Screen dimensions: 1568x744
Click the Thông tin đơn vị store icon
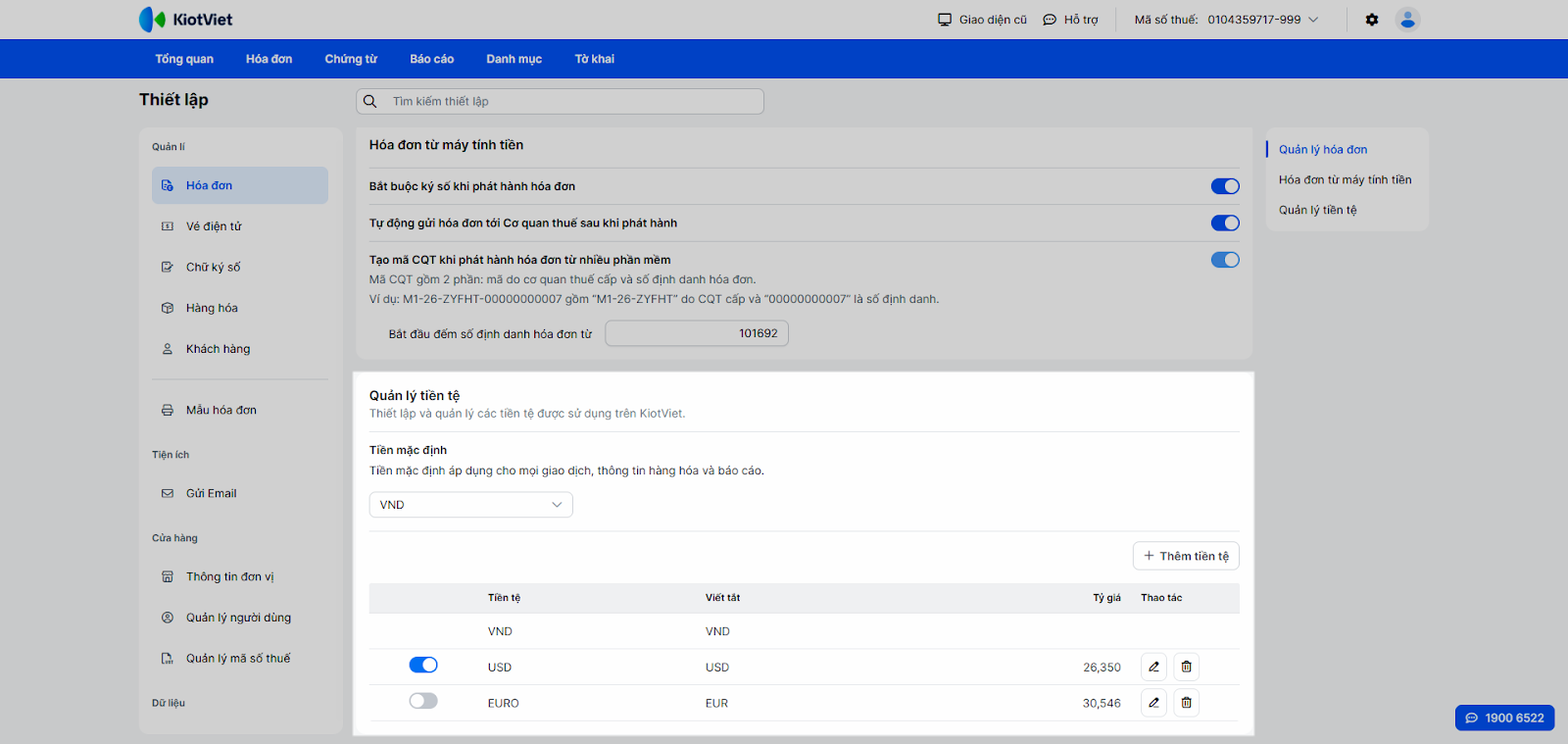[x=168, y=577]
